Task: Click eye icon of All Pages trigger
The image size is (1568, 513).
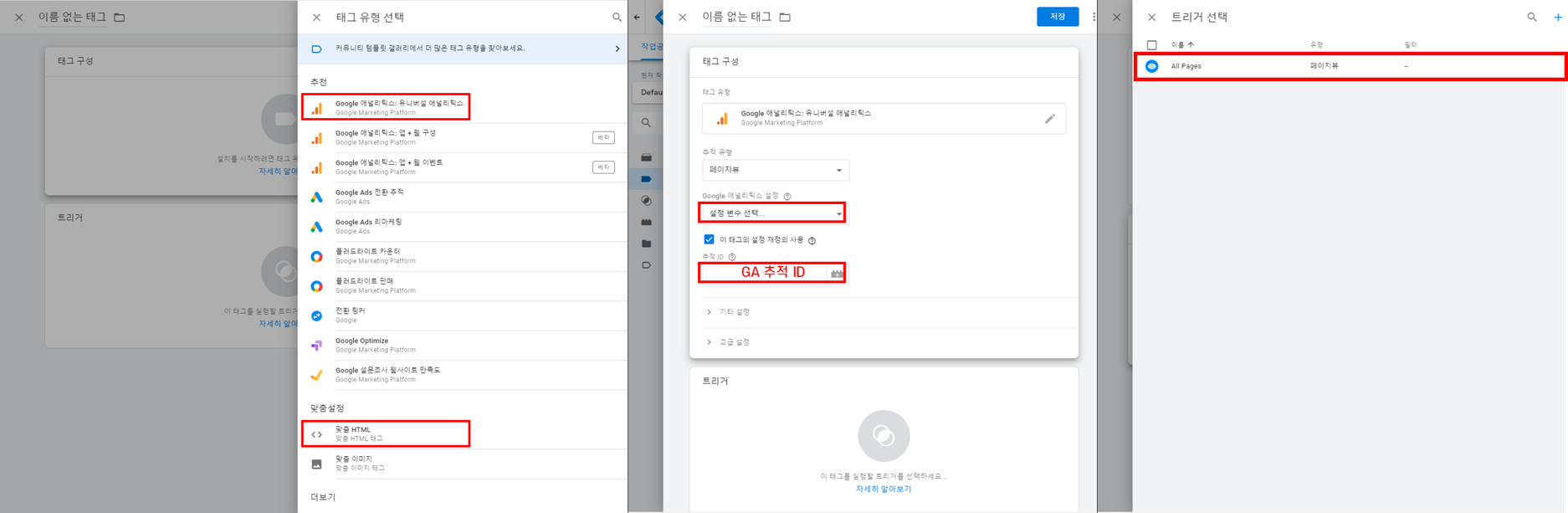Action: [1152, 66]
